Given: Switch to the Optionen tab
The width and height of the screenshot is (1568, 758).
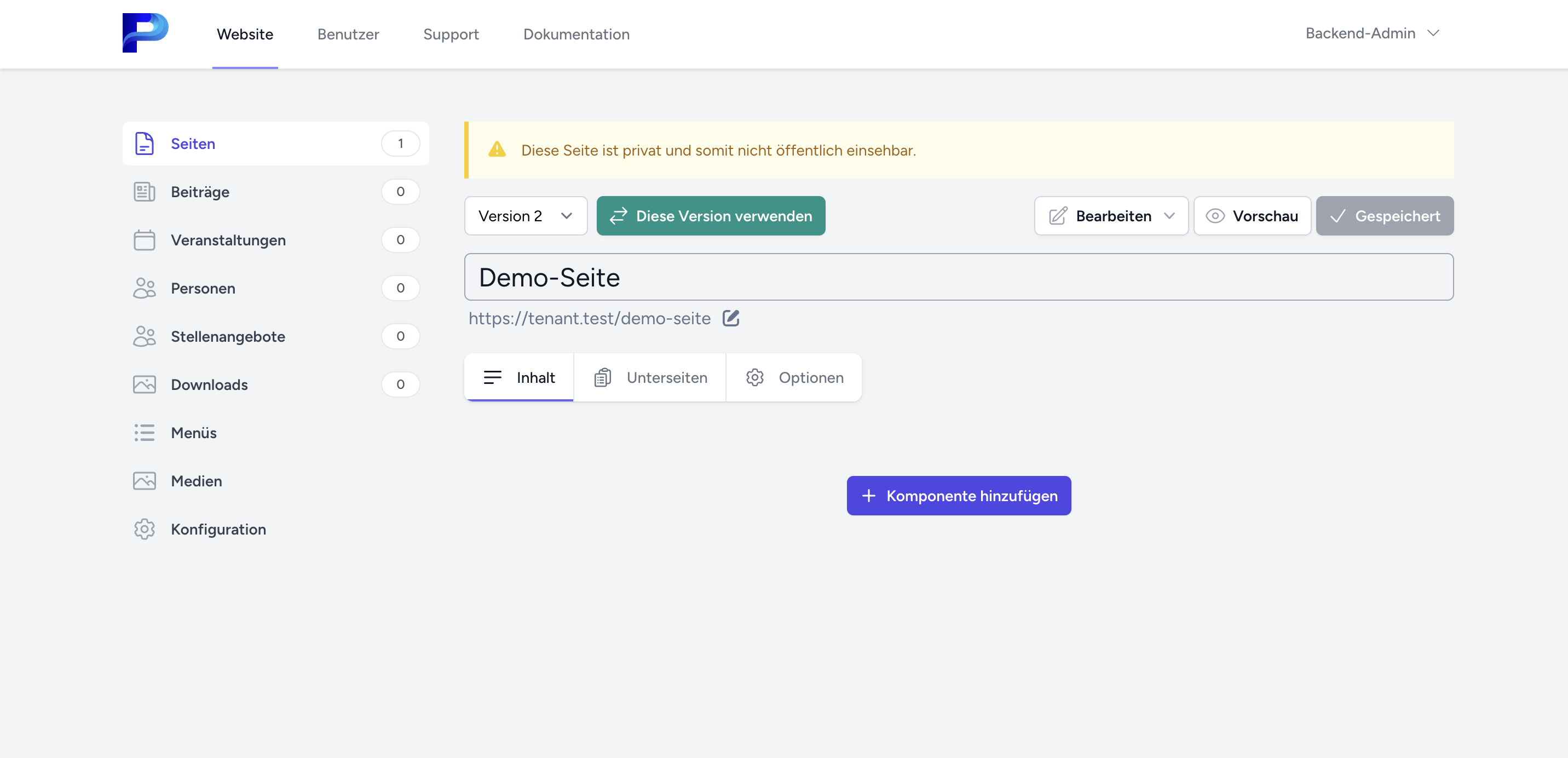Looking at the screenshot, I should click(794, 377).
